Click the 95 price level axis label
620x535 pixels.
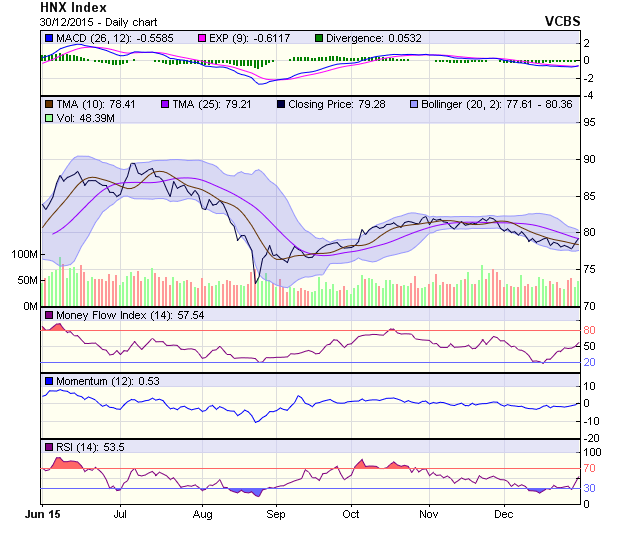pos(591,123)
